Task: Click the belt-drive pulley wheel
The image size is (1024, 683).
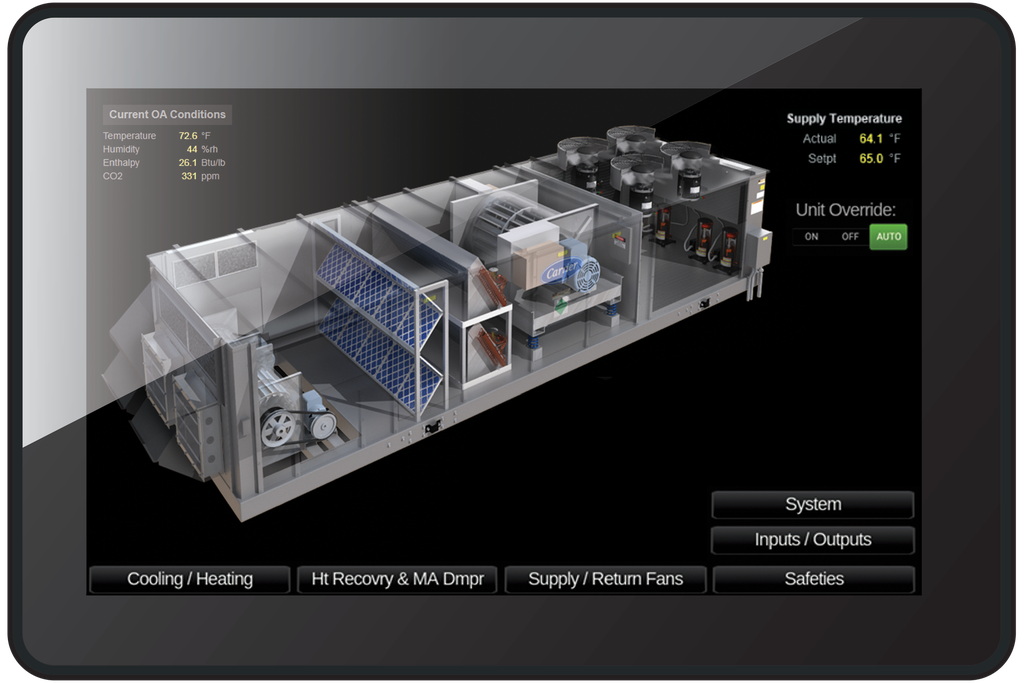Action: [x=278, y=428]
